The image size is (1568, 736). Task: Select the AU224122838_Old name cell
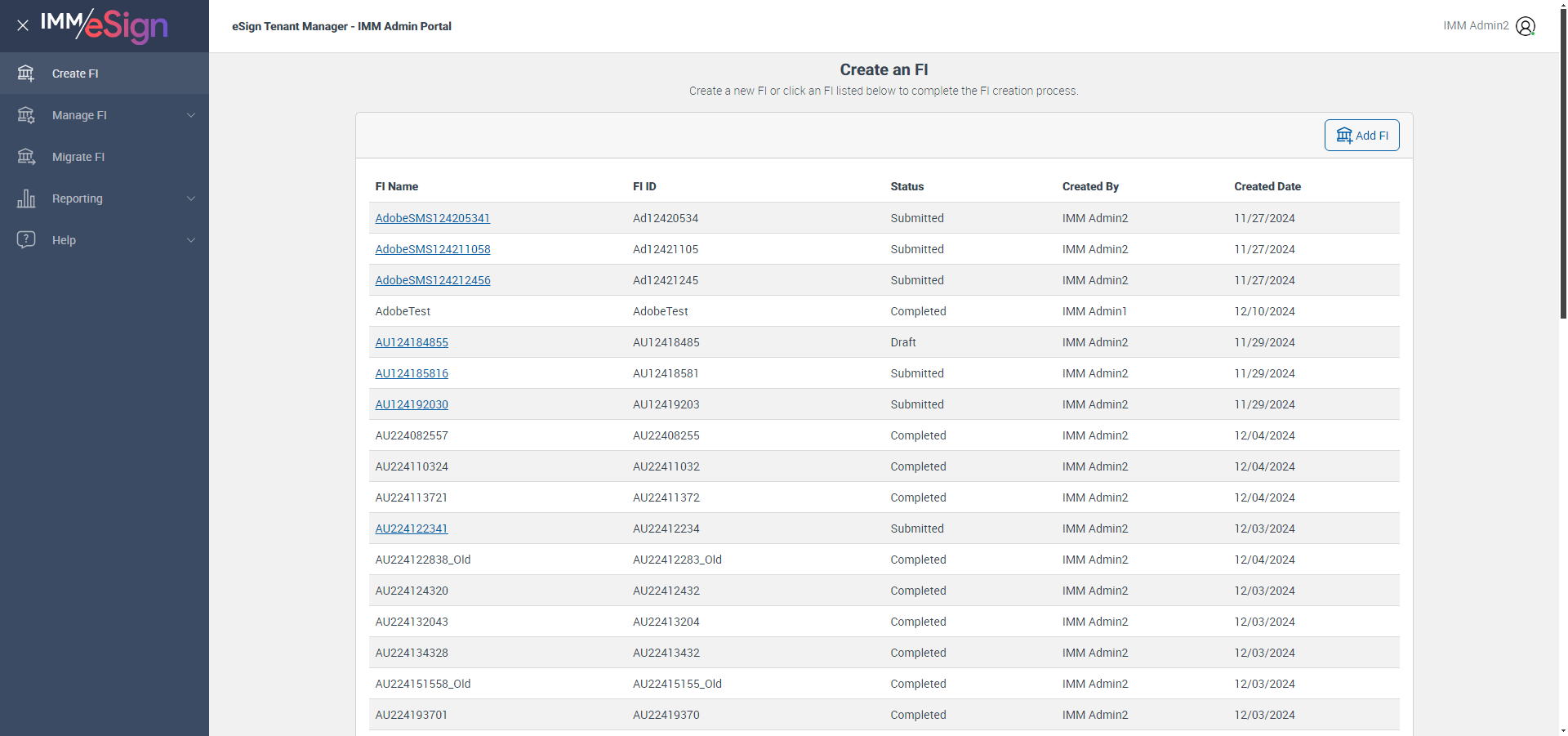coord(423,560)
